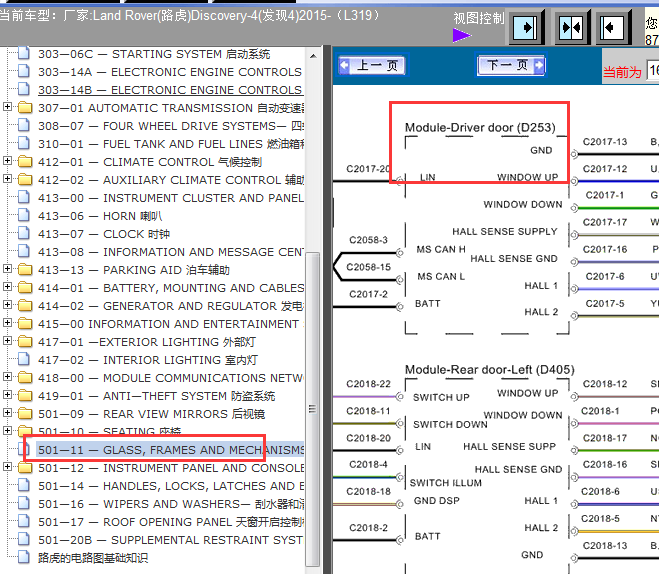Go to the previous page with 上一页
This screenshot has height=574, width=659.
(x=371, y=66)
